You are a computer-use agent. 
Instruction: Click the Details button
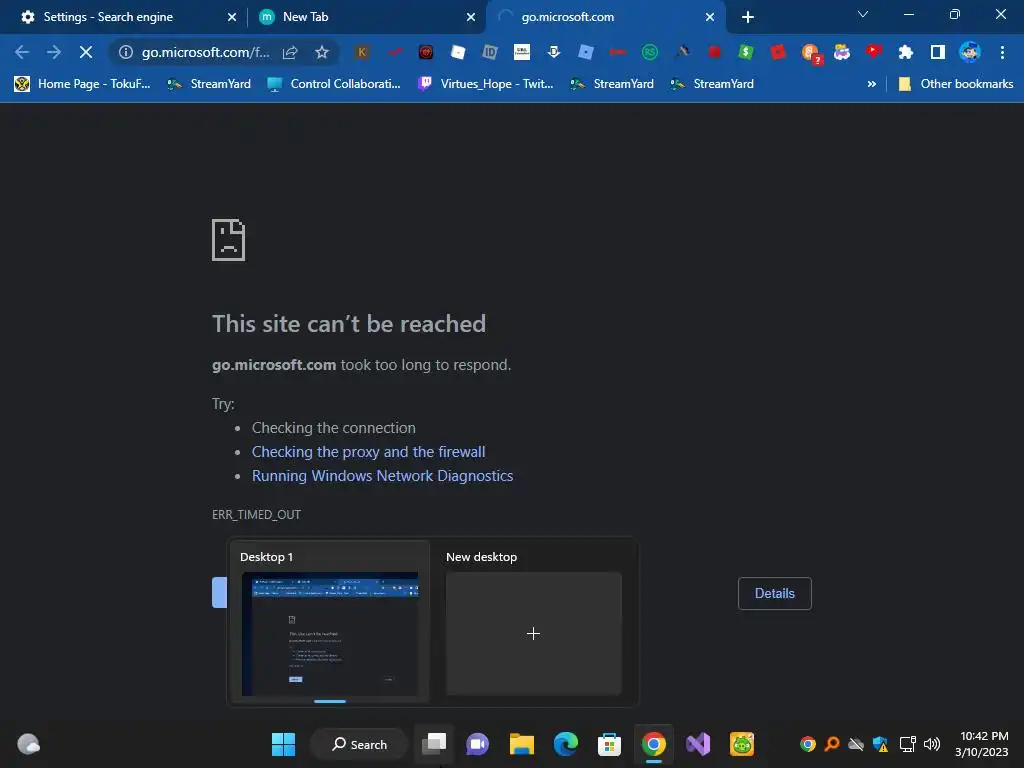click(x=775, y=594)
